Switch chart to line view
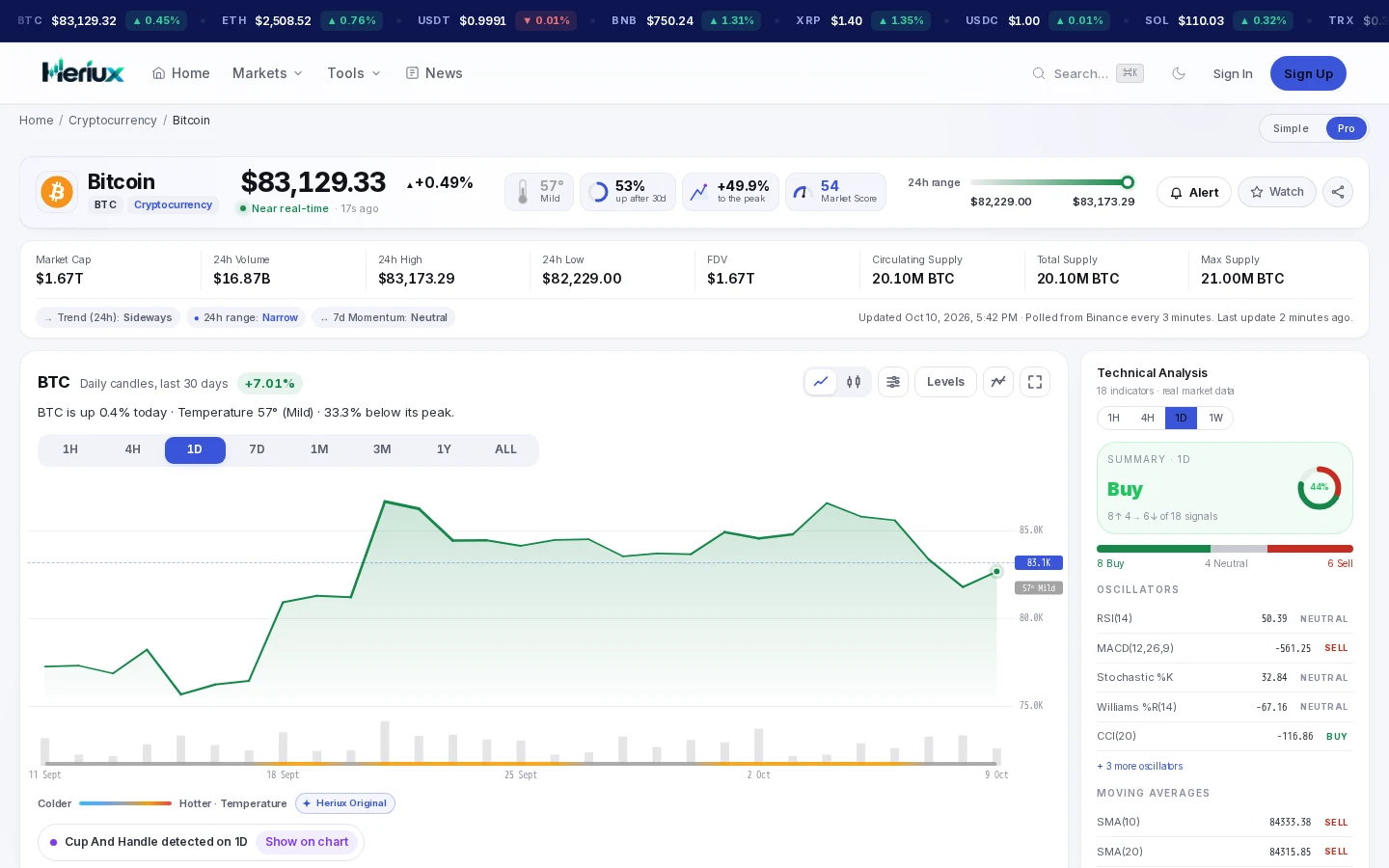1389x868 pixels. [821, 382]
